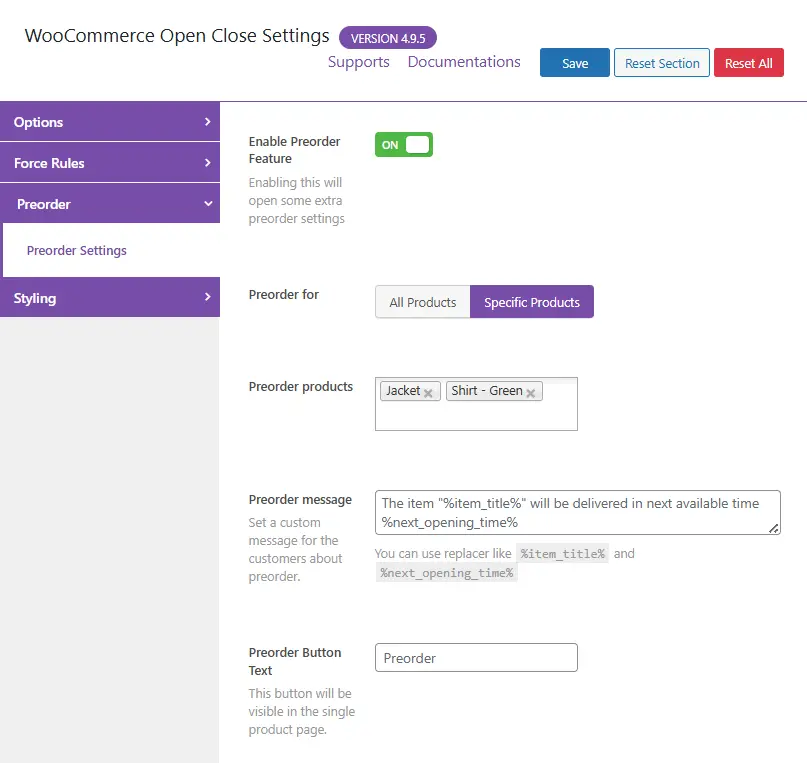Screen dimensions: 807x763
Task: Toggle the Enable Preorder Feature switch
Action: (x=404, y=145)
